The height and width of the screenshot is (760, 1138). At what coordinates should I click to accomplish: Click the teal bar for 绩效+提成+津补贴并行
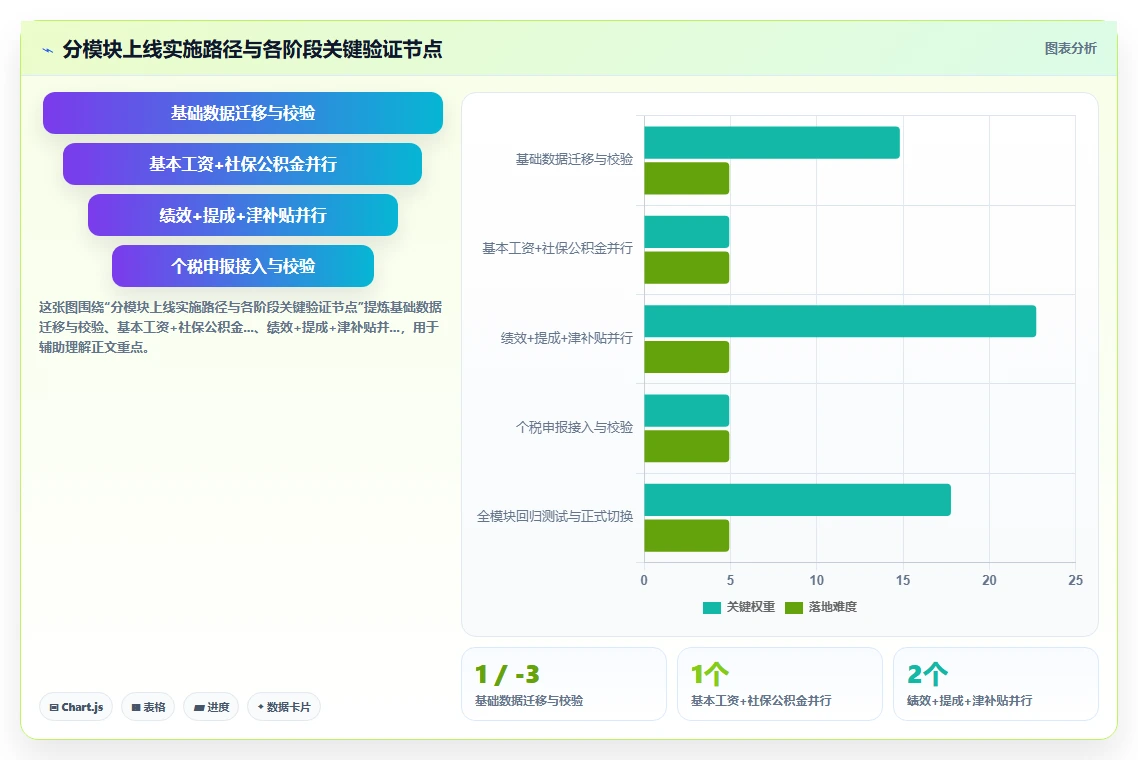pos(840,321)
